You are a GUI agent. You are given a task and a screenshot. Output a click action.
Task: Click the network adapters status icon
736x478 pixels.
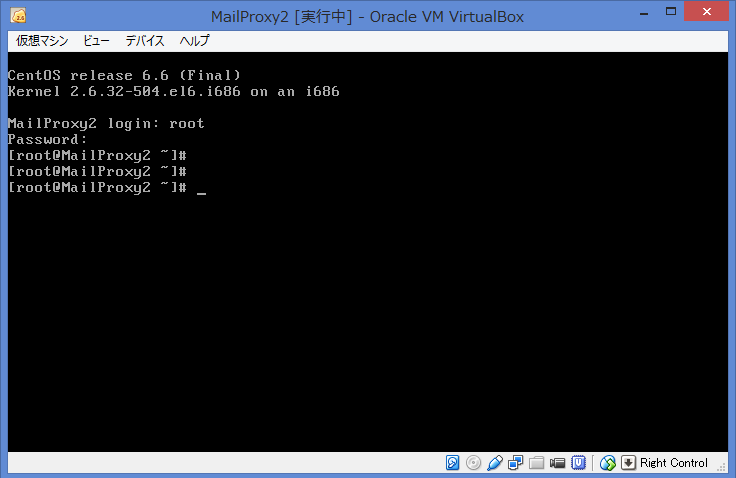point(515,463)
